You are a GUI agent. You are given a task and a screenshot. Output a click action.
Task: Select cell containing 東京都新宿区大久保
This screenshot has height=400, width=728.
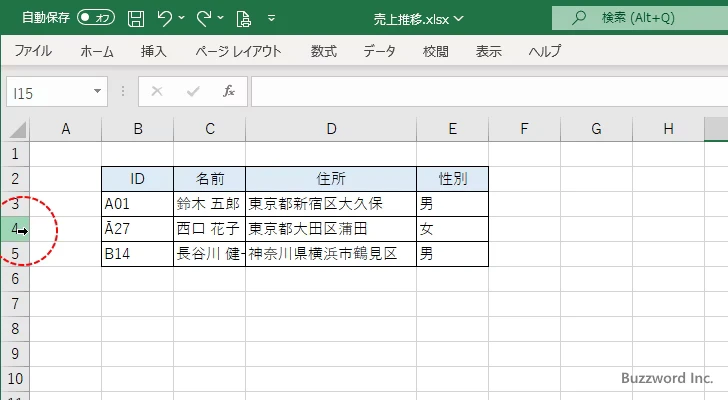[x=331, y=204]
